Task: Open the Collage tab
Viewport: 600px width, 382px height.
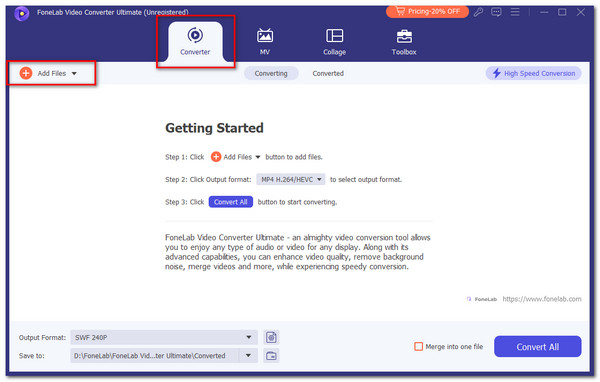Action: (x=334, y=42)
